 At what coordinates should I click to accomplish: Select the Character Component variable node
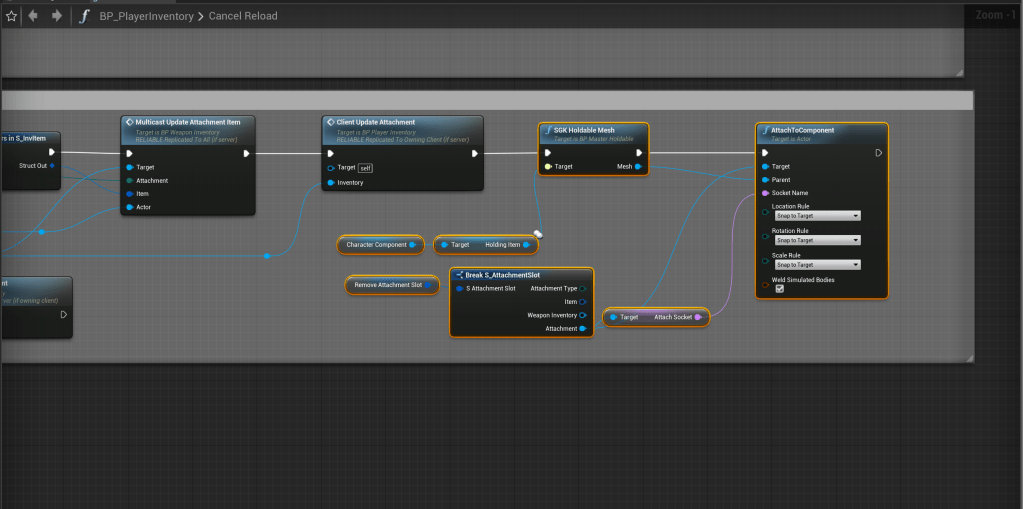click(380, 245)
